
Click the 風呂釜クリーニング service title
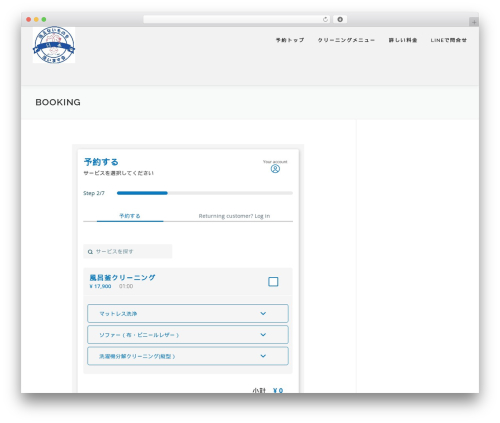click(122, 277)
